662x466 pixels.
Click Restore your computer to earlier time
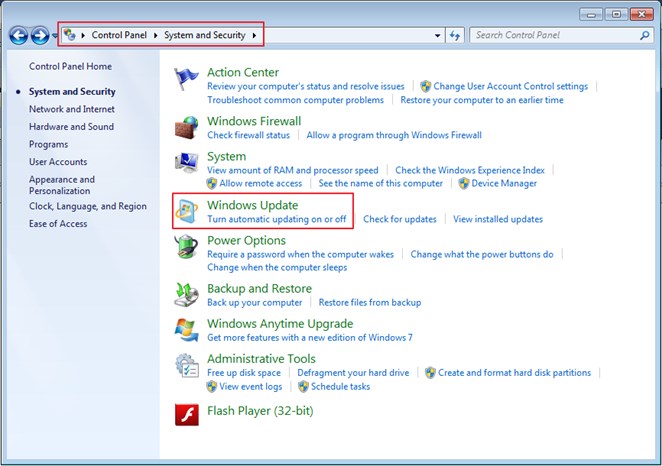[x=482, y=100]
